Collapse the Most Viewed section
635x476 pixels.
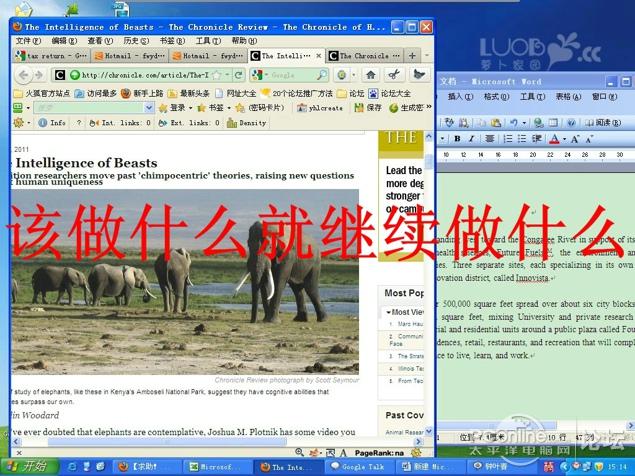point(389,312)
